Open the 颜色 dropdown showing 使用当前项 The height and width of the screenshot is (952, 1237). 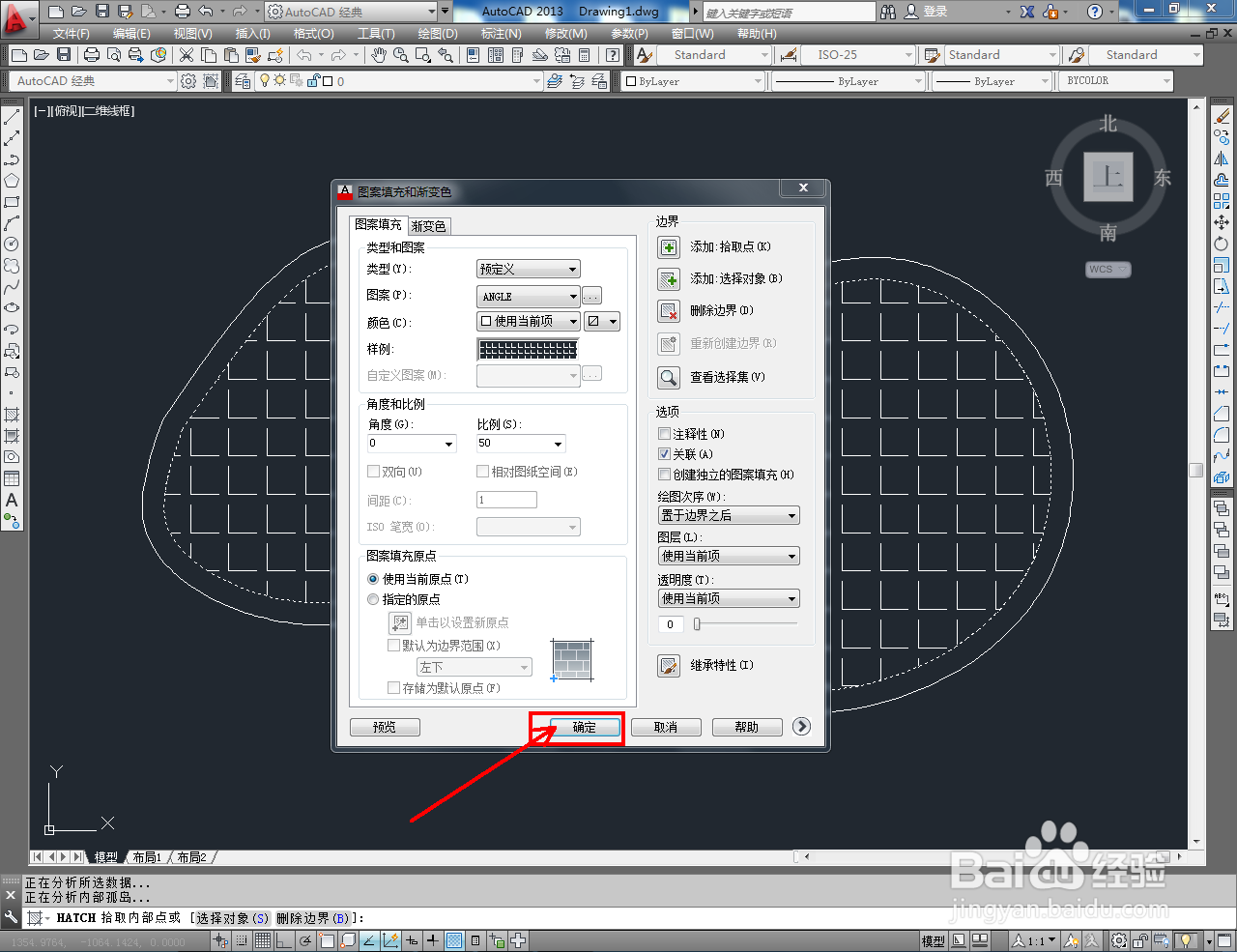pyautogui.click(x=529, y=321)
